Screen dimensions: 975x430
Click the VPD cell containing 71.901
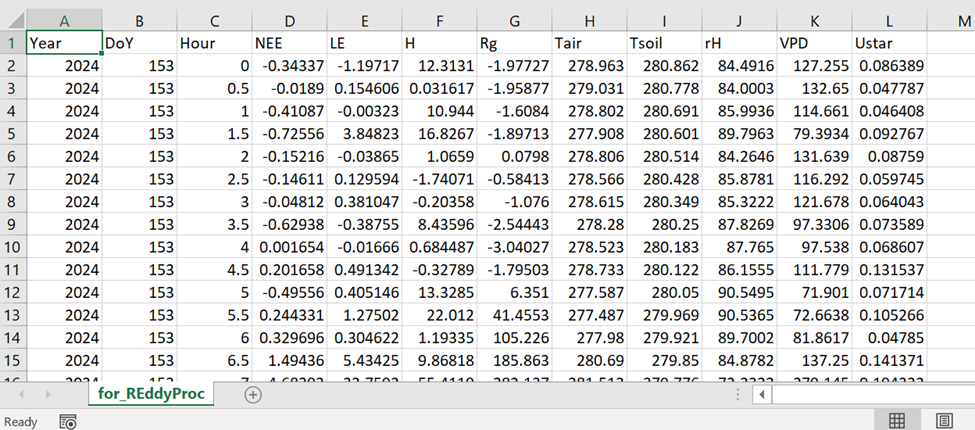coord(813,296)
